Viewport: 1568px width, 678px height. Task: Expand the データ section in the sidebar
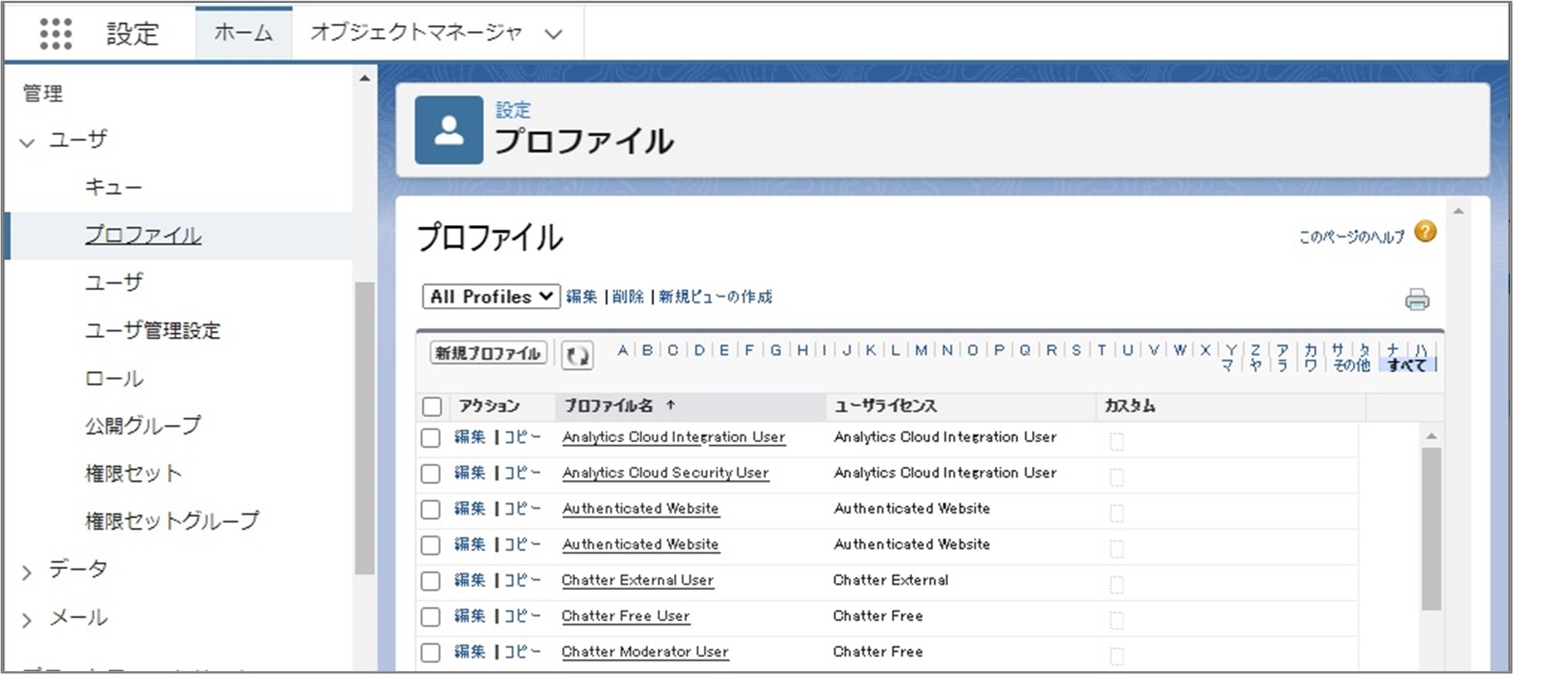pyautogui.click(x=28, y=572)
